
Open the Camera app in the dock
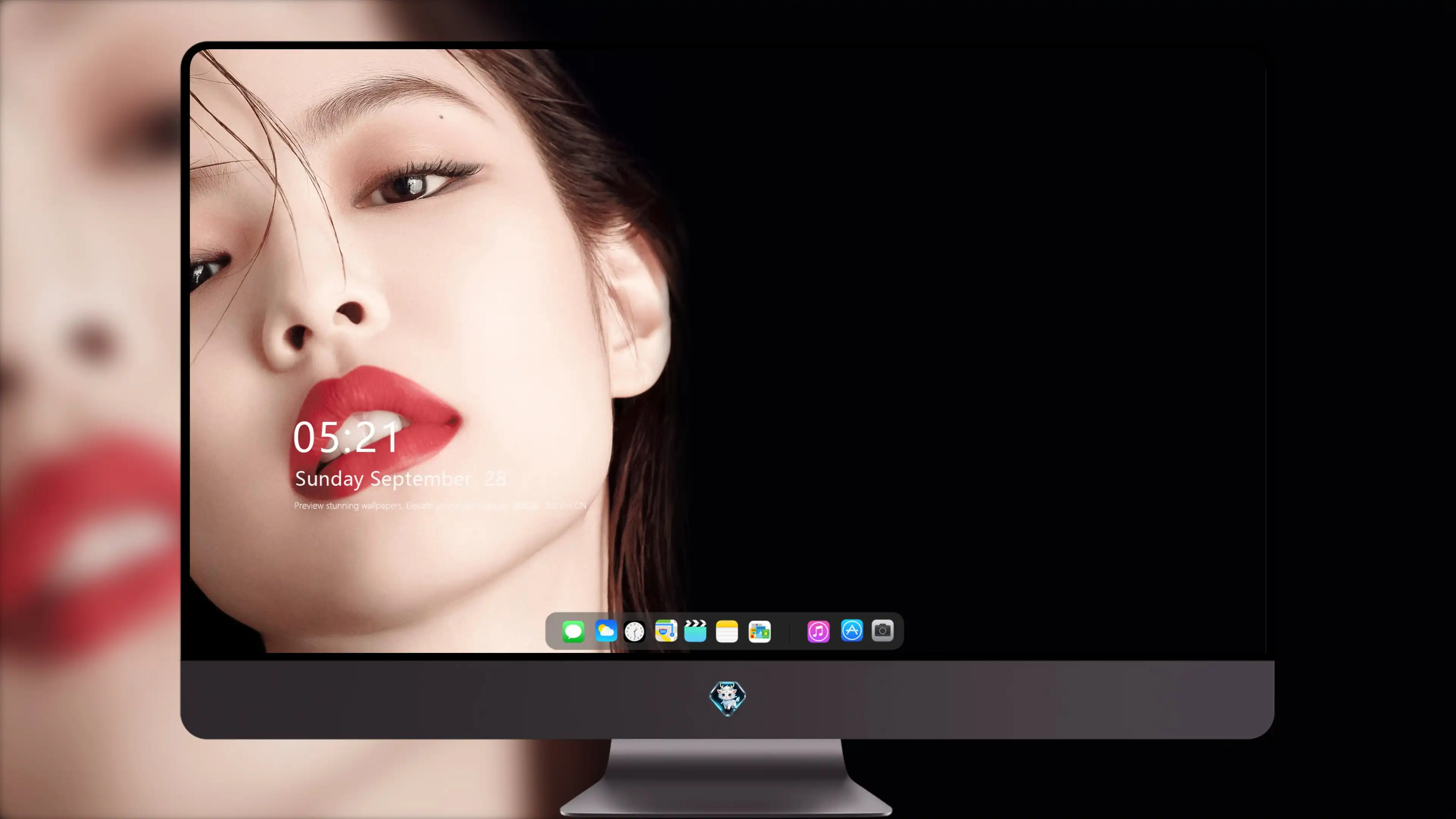pos(882,631)
